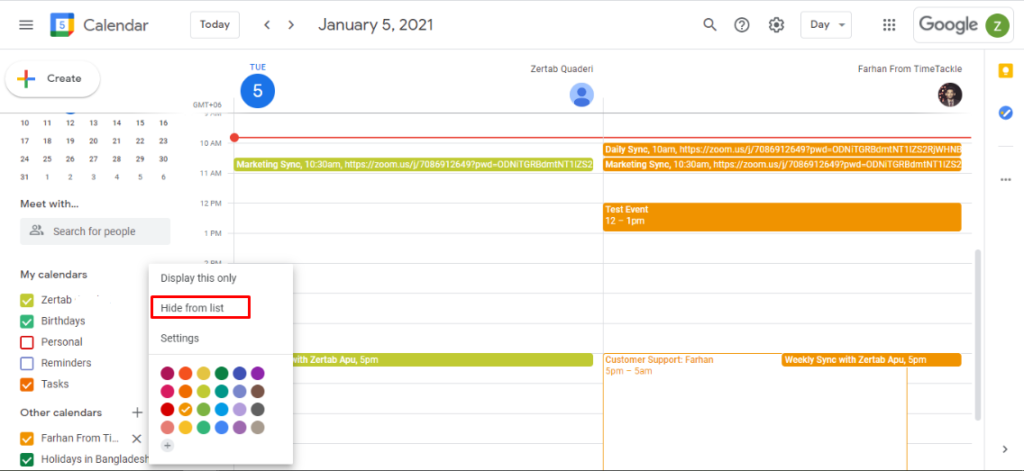Screen dimensions: 1024x471
Task: Add other calendars with plus icon
Action: click(137, 412)
